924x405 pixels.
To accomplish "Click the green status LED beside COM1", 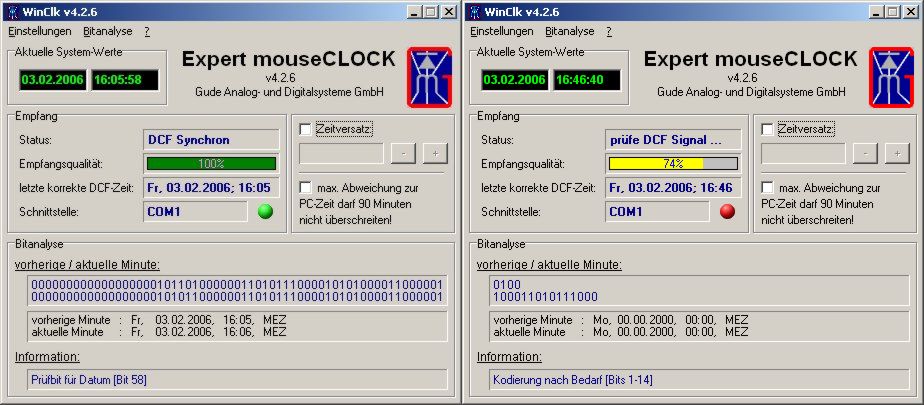I will (x=266, y=212).
